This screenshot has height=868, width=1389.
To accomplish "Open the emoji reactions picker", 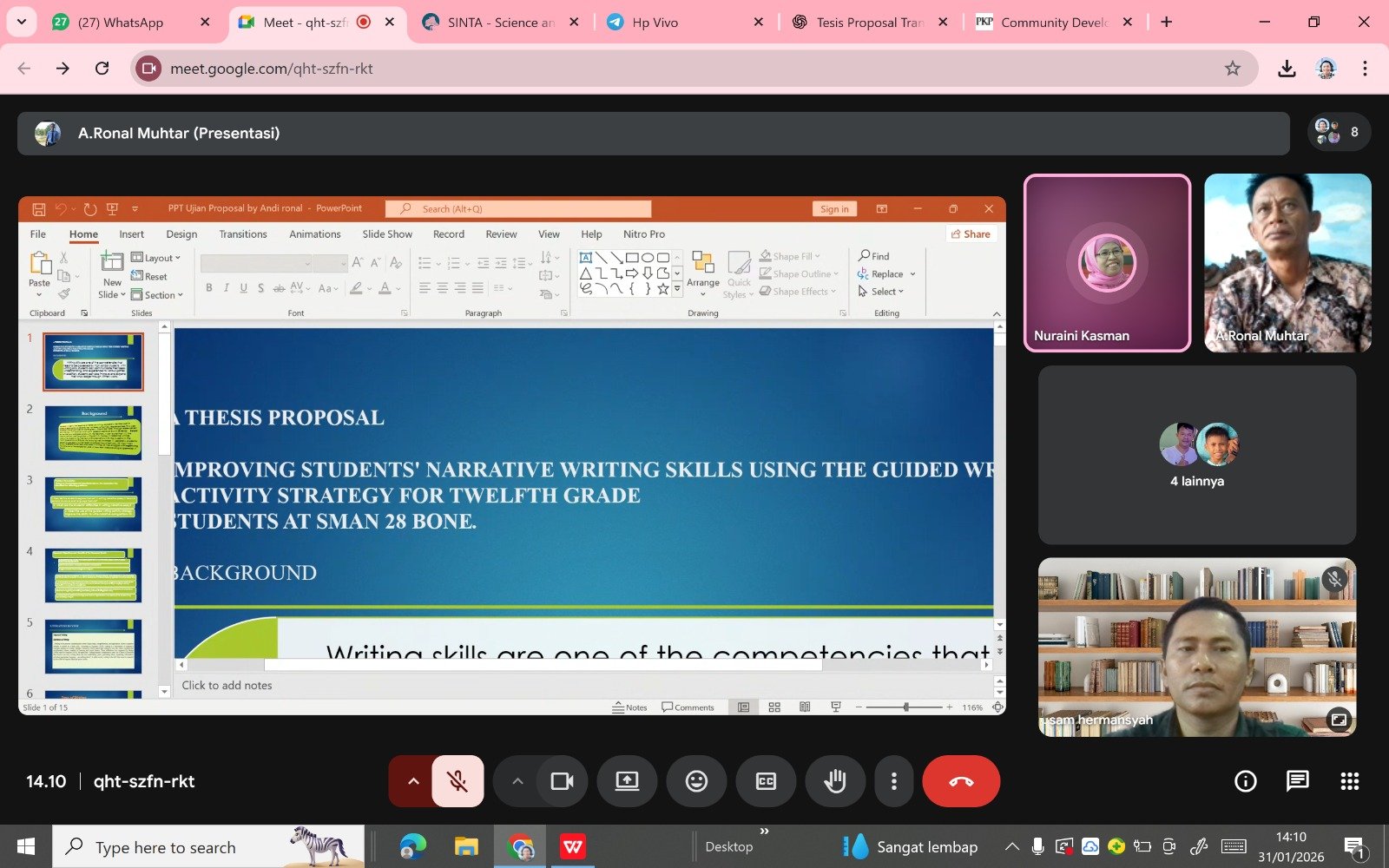I will pos(696,781).
